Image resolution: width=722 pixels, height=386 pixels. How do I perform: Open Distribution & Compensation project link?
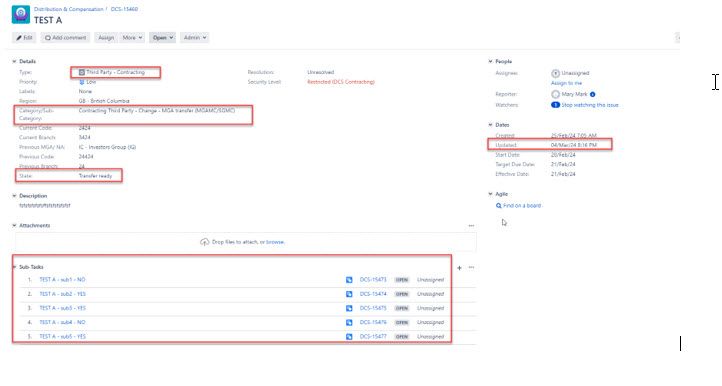click(69, 9)
